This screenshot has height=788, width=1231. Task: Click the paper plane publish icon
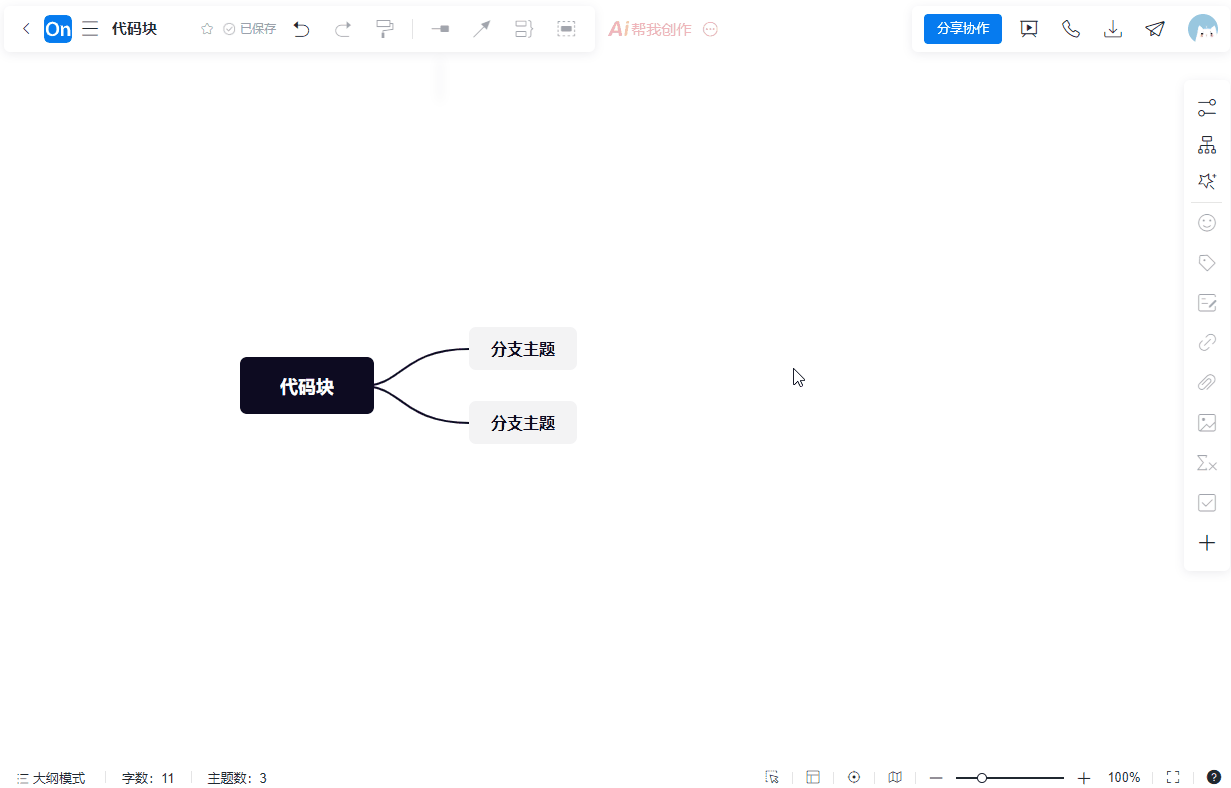tap(1155, 29)
